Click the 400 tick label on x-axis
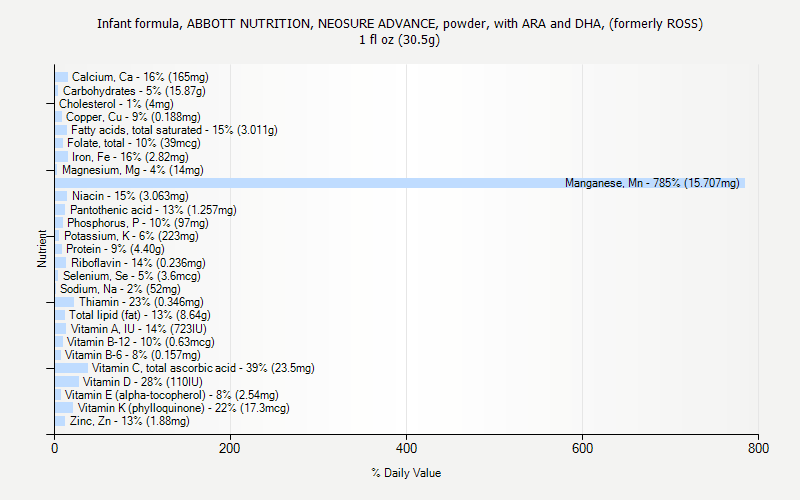This screenshot has width=800, height=500. click(x=407, y=448)
